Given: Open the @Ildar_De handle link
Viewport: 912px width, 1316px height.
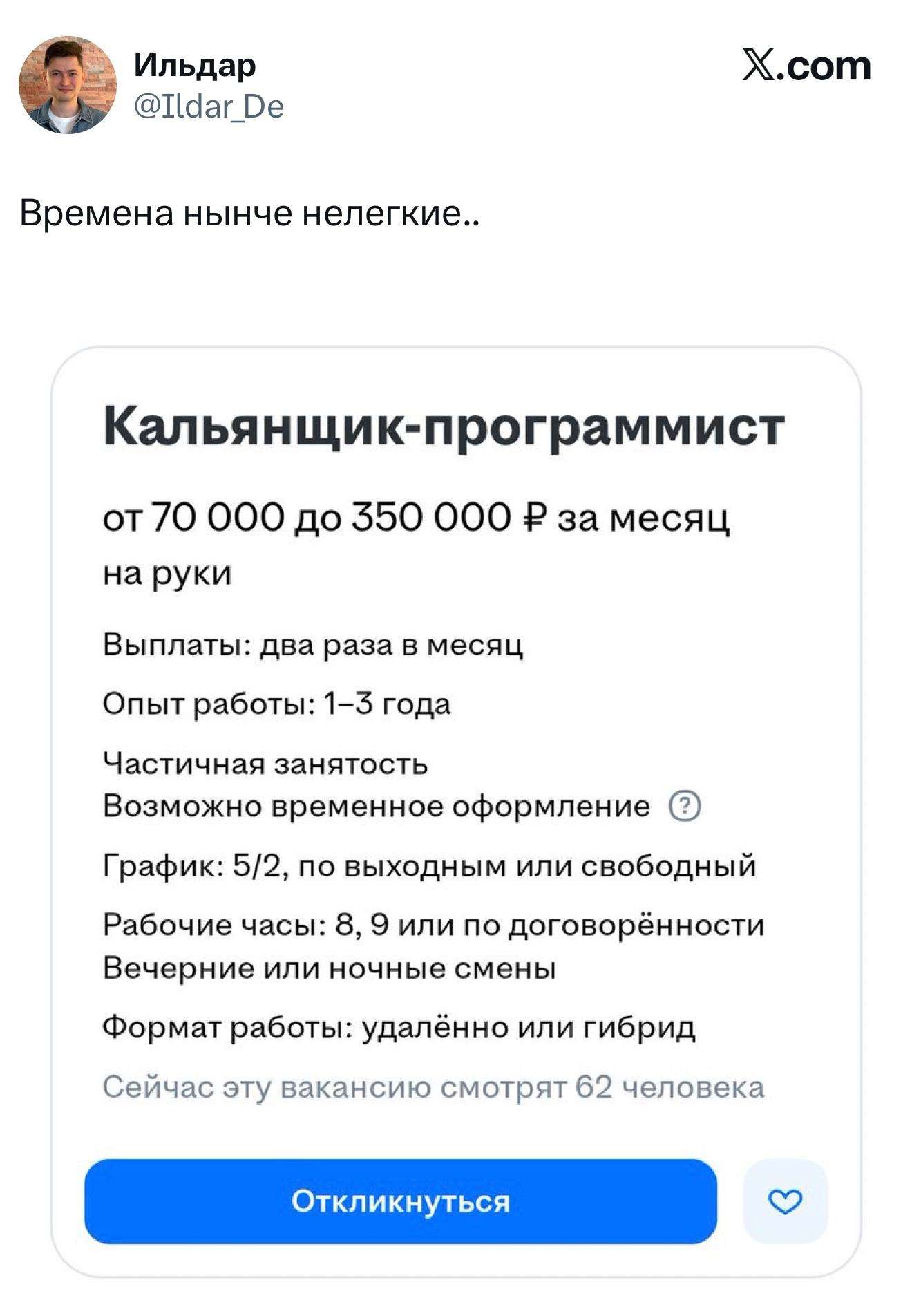Looking at the screenshot, I should click(x=209, y=107).
